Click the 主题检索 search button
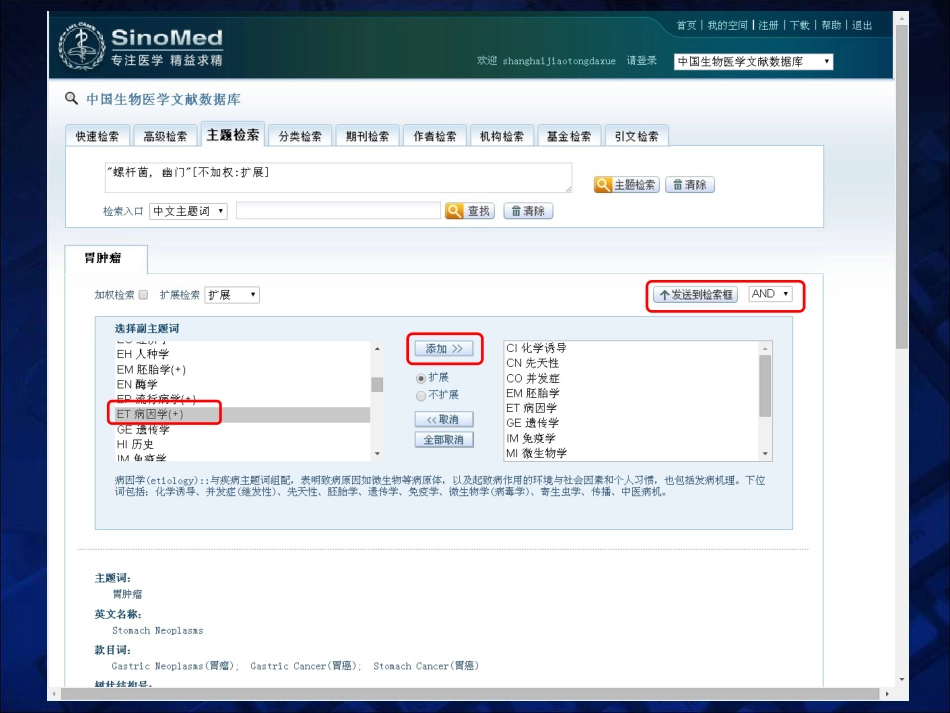Viewport: 950px width, 713px height. 626,185
